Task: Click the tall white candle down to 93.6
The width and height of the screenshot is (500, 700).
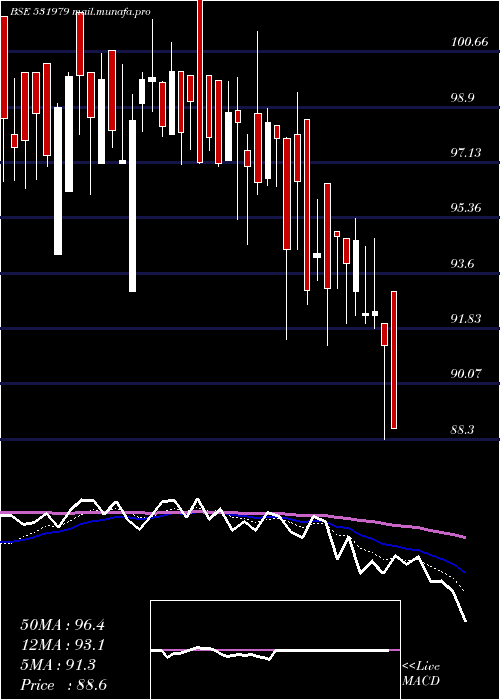Action: 133,206
